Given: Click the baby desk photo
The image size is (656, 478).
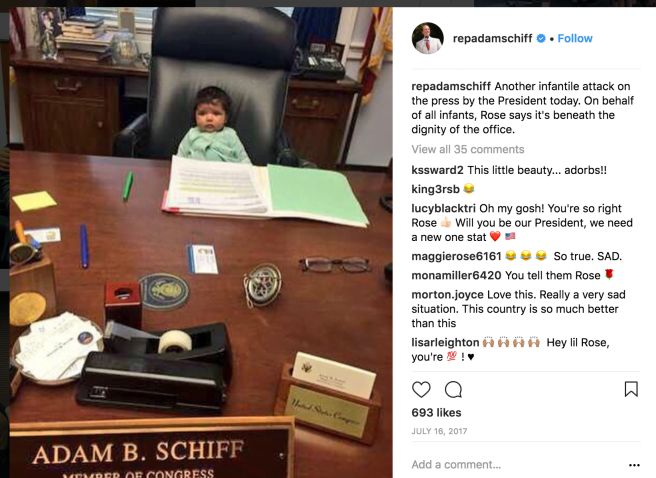Looking at the screenshot, I should (201, 243).
